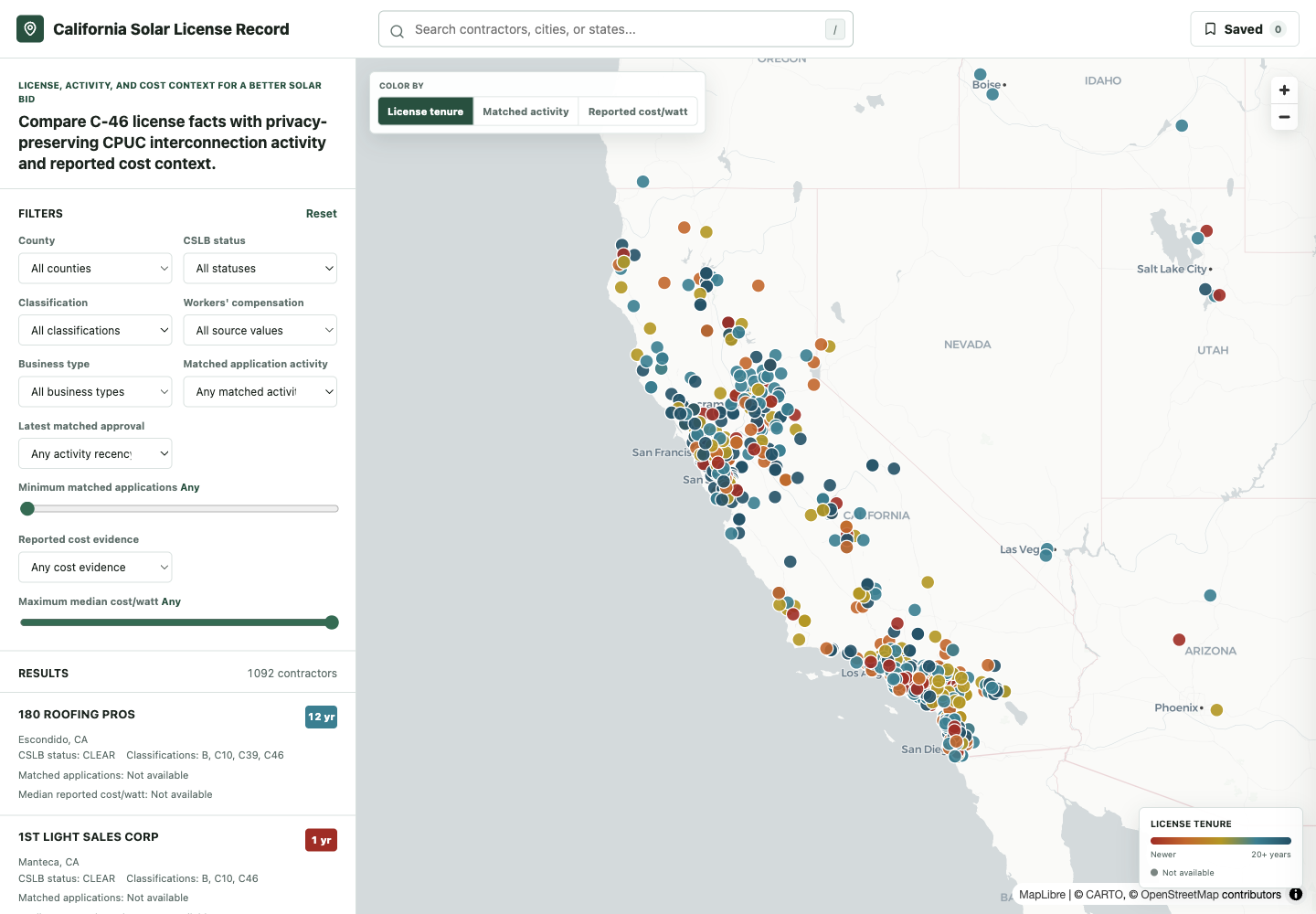This screenshot has width=1316, height=914.
Task: Click the 1 yr tenure badge
Action: click(x=321, y=840)
